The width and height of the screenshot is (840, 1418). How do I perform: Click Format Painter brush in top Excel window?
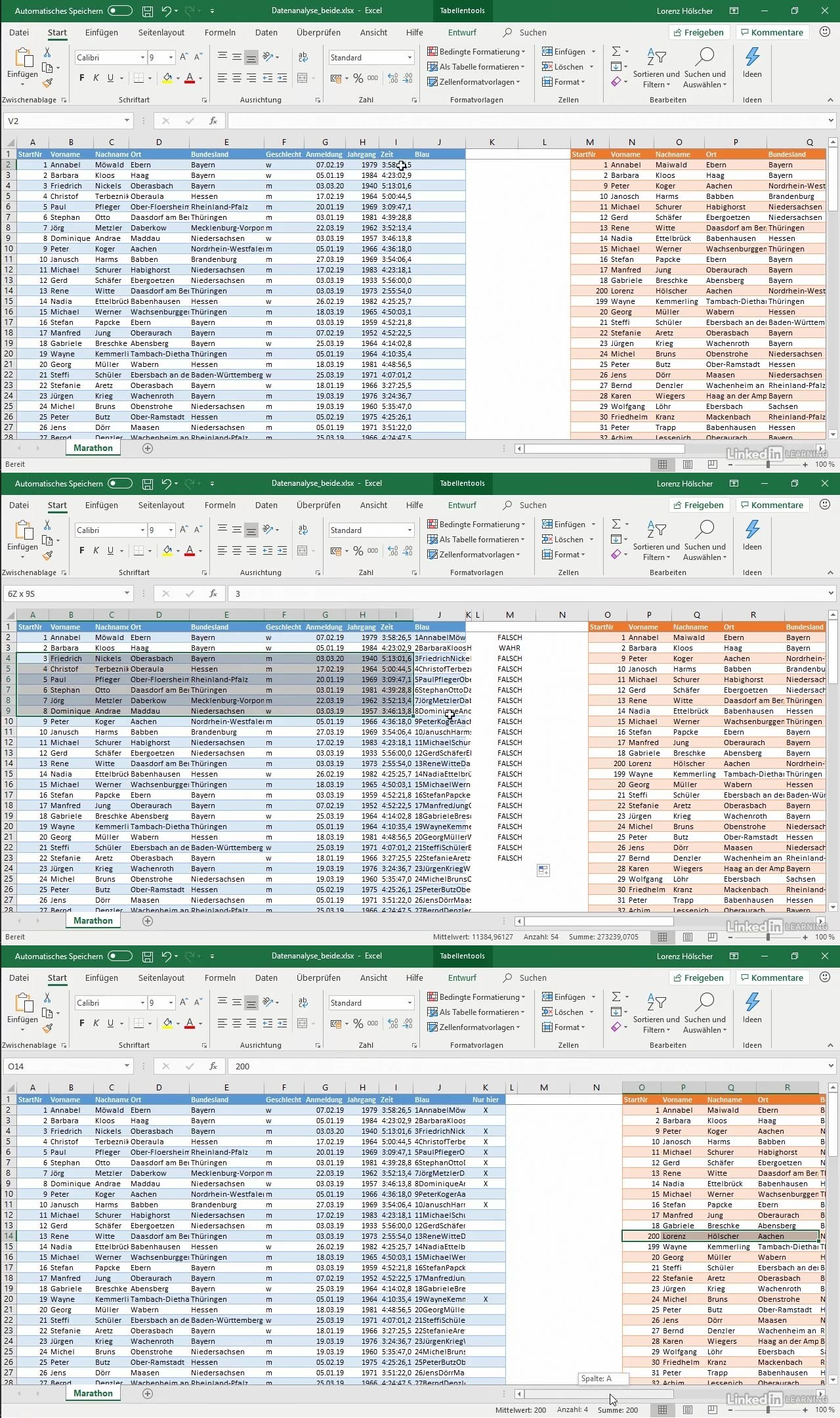(47, 83)
